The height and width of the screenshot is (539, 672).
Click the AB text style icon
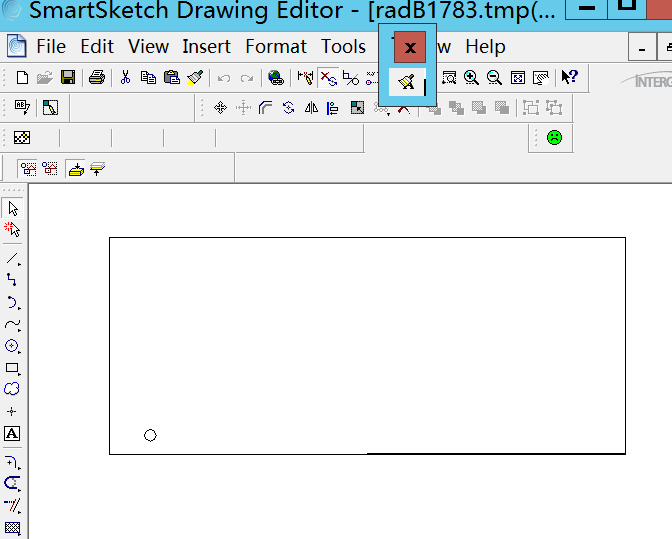coord(22,107)
